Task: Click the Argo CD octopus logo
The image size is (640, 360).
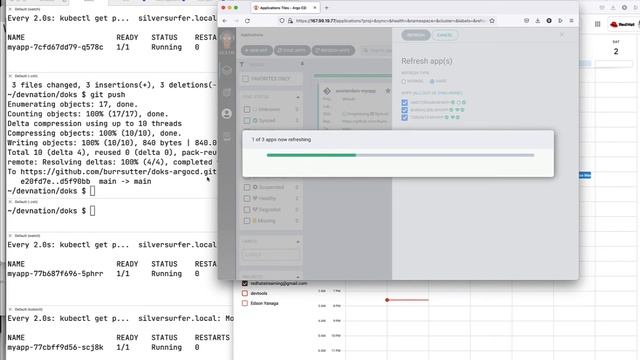Action: point(227,41)
